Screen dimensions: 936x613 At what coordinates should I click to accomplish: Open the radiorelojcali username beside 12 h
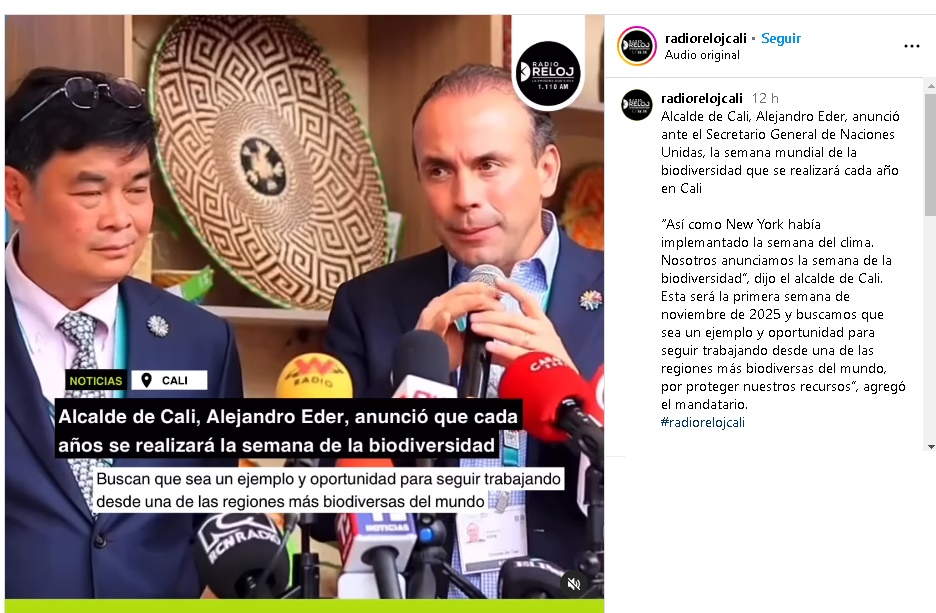(701, 98)
